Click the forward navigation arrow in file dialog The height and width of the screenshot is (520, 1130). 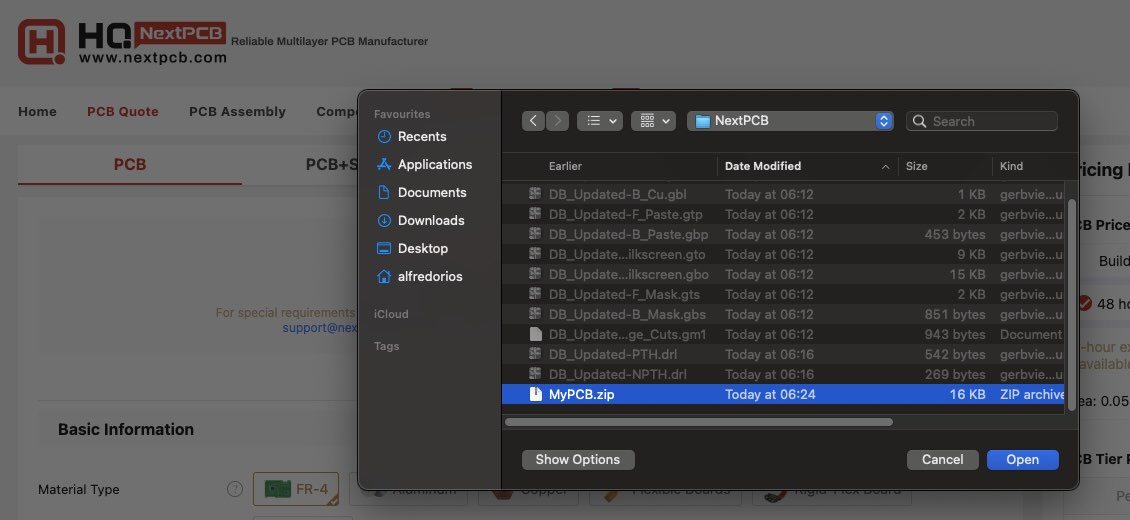557,121
